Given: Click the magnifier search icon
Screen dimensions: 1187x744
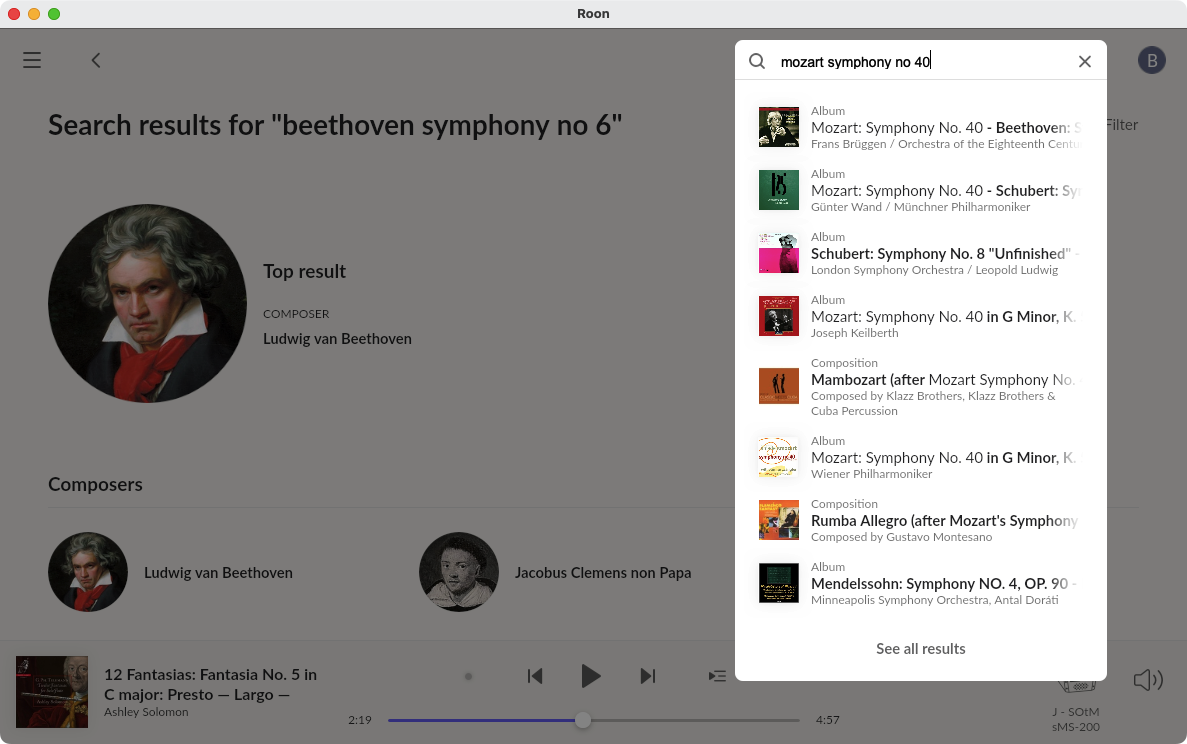Looking at the screenshot, I should tap(757, 61).
